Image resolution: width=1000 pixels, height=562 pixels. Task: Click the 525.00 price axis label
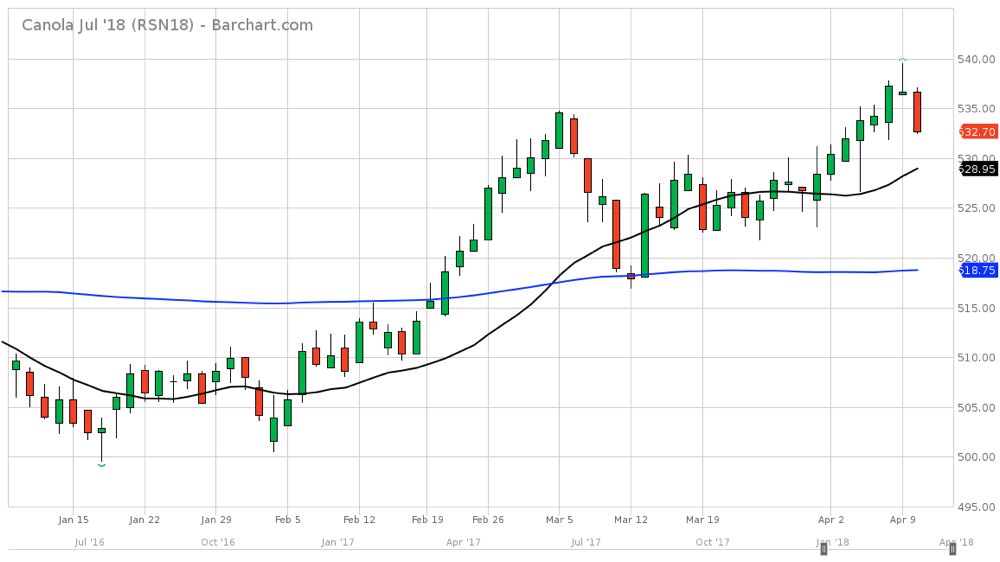pos(976,208)
